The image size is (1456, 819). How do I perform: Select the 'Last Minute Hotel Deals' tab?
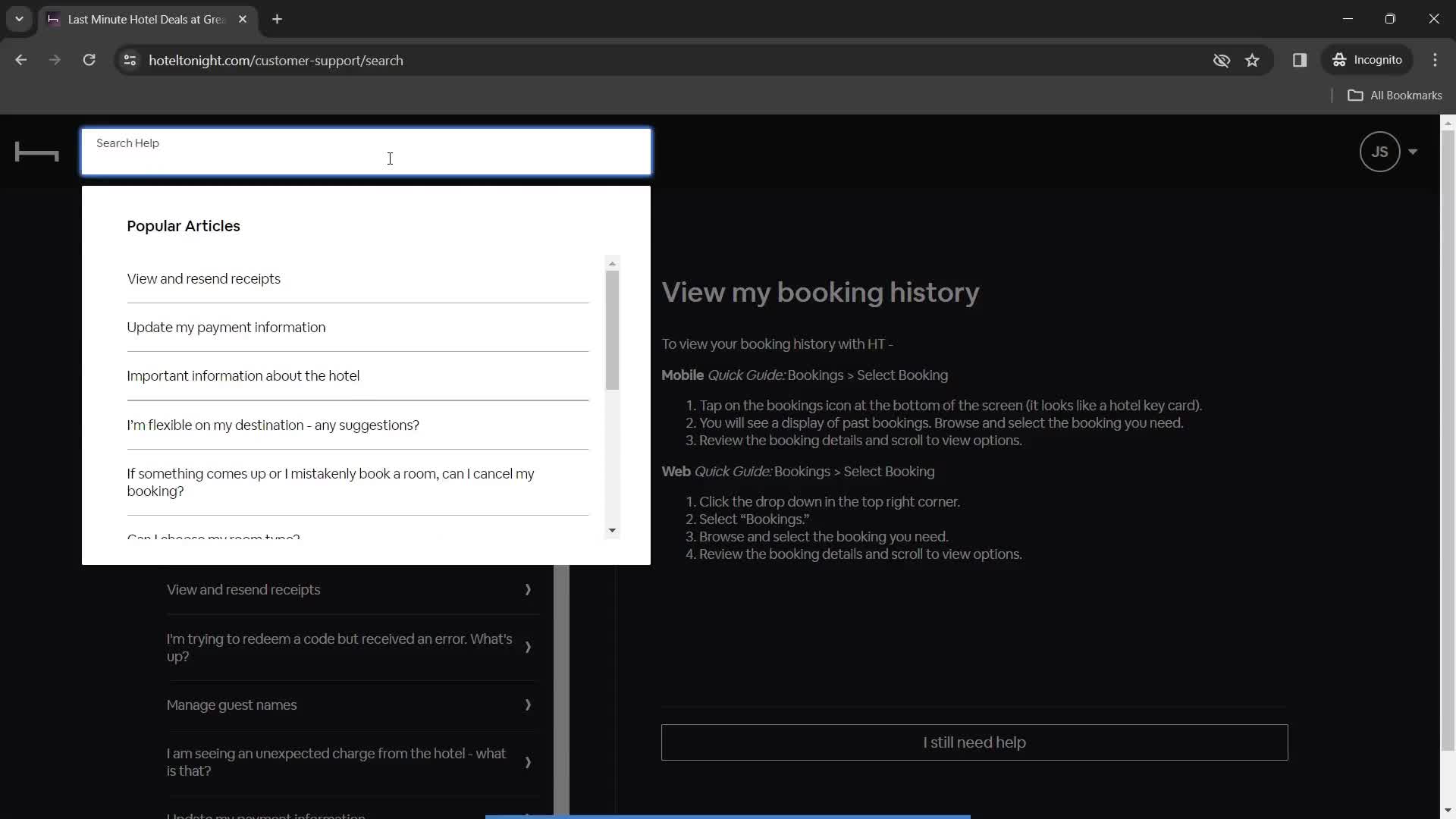146,19
